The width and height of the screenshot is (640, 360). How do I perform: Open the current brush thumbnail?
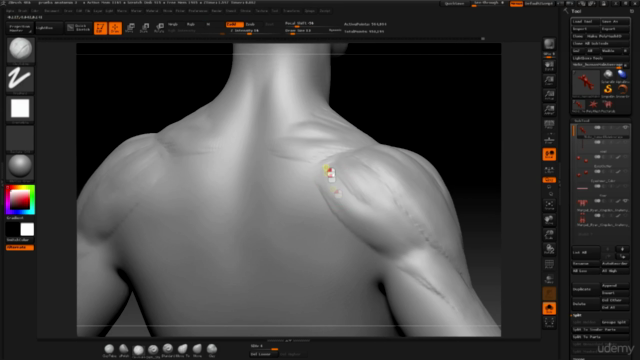tap(20, 50)
